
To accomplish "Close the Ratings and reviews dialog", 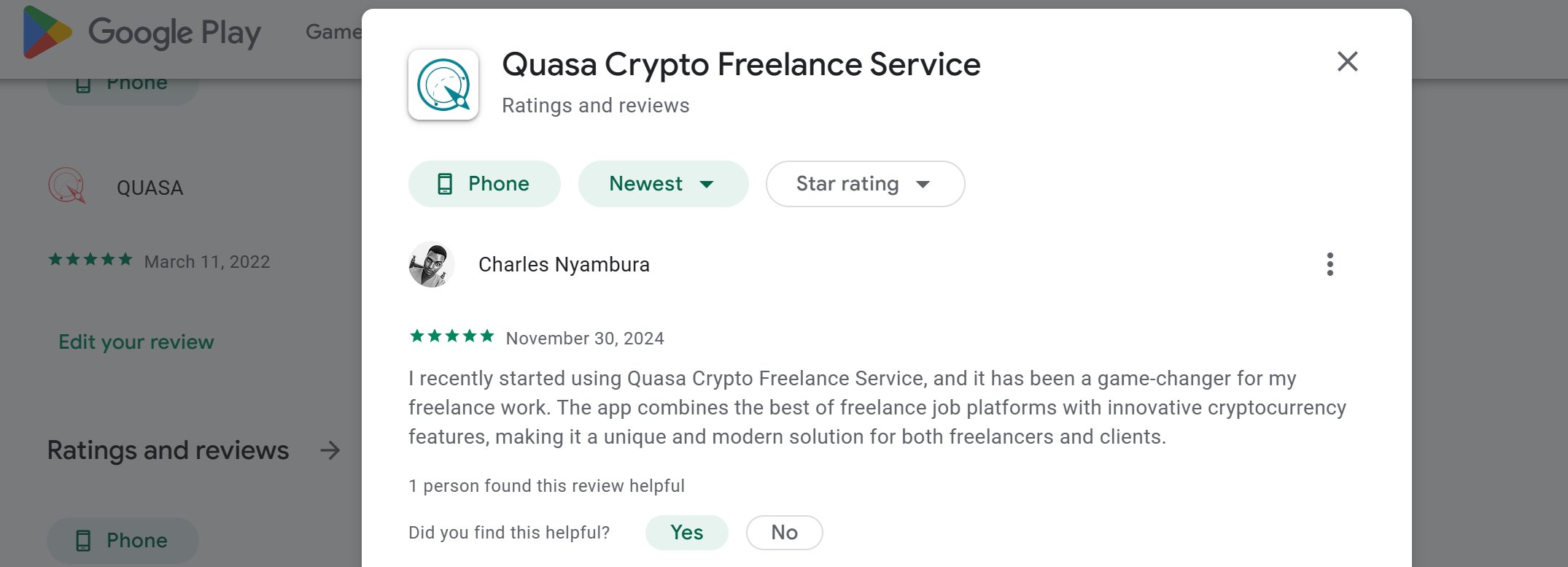I will pyautogui.click(x=1347, y=62).
